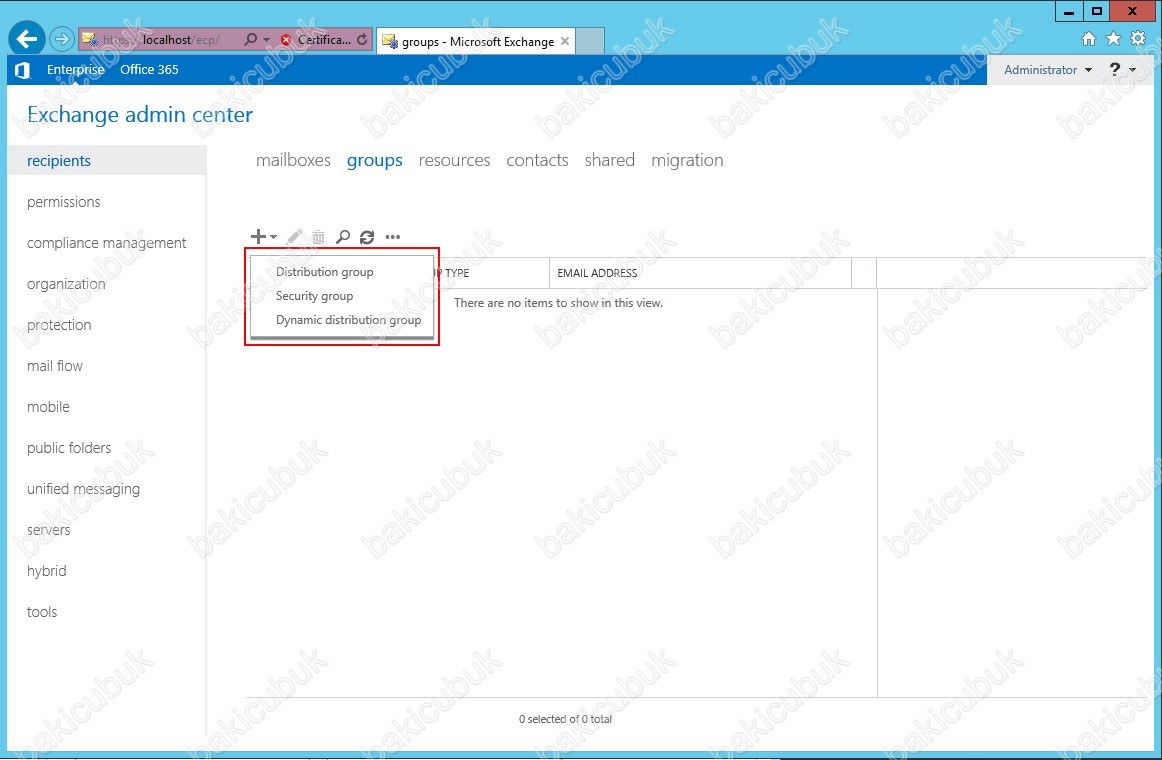Click the Office logo icon
Screen dimensions: 1162x760
(22, 70)
